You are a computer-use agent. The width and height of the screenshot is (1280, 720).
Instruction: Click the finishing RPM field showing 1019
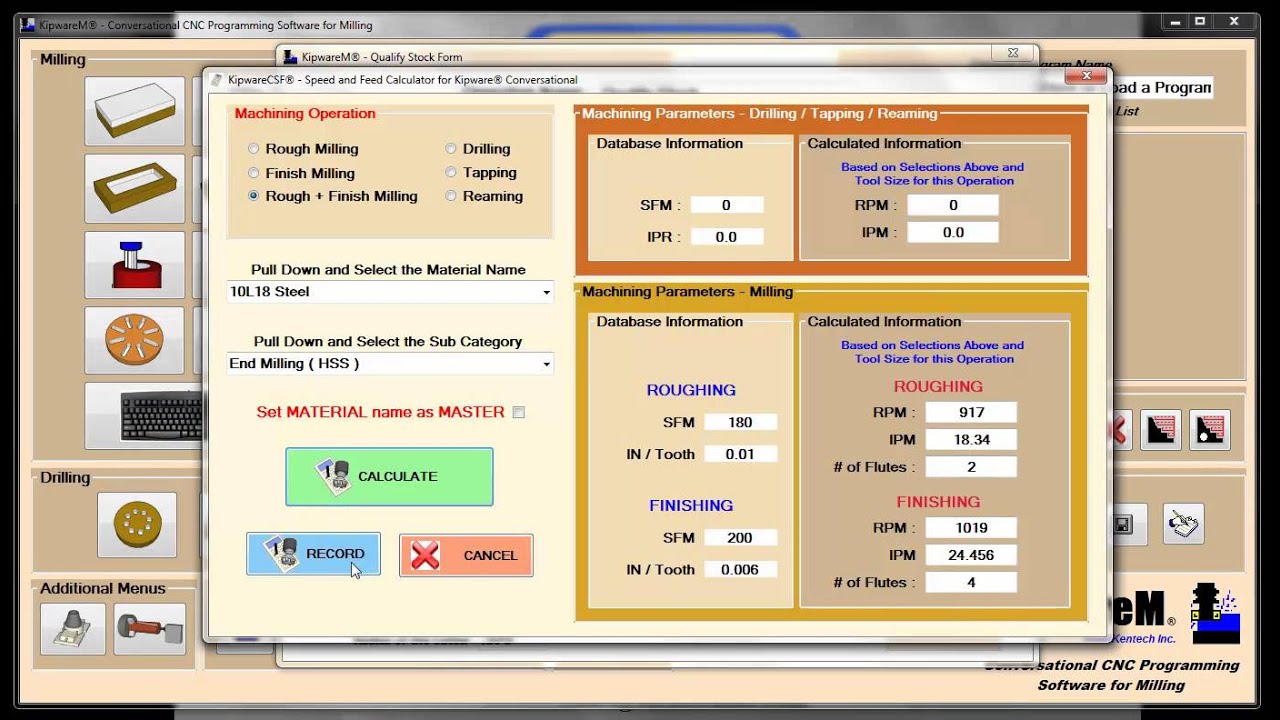(971, 528)
